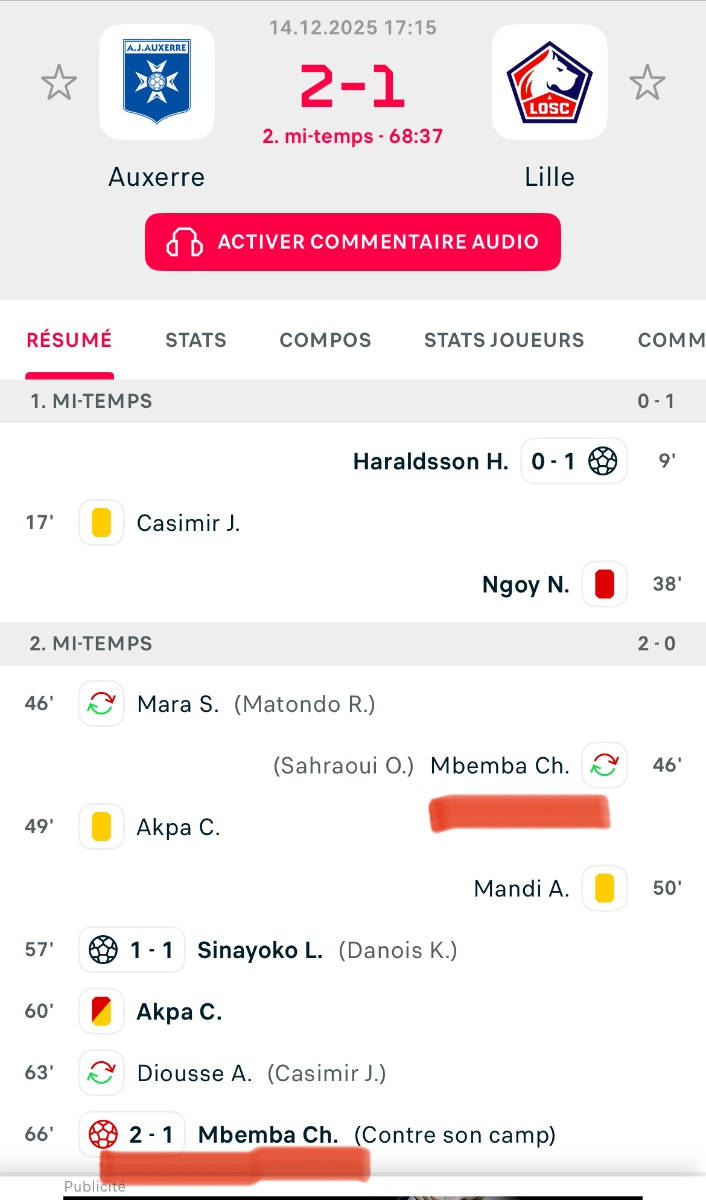Tap the Mara S. substitution icon

101,704
